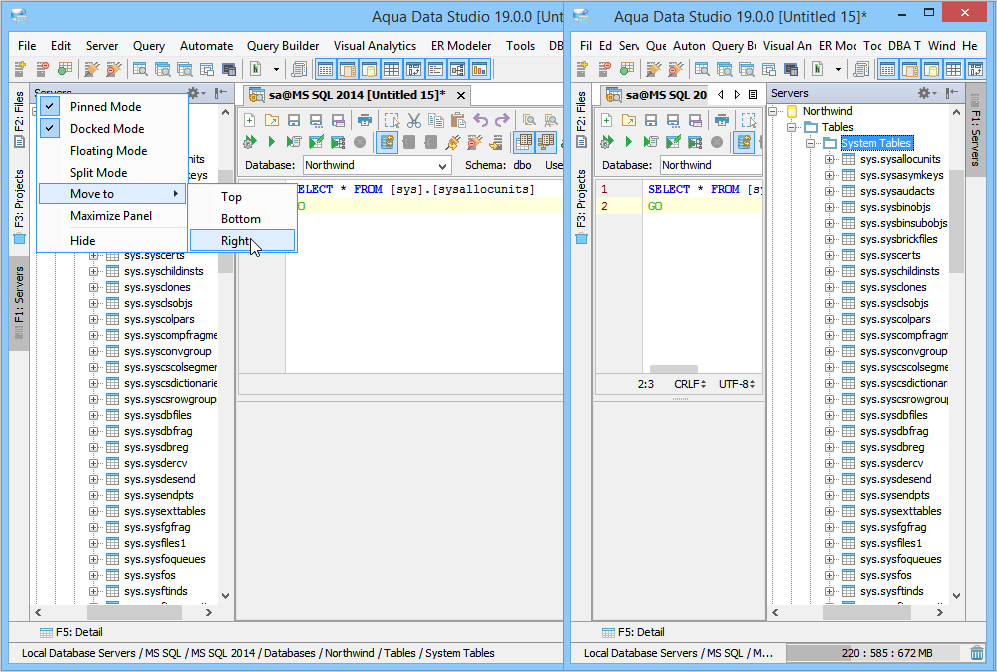Collapse the Tables node in right Servers tree
Image resolution: width=997 pixels, height=672 pixels.
pyautogui.click(x=792, y=127)
